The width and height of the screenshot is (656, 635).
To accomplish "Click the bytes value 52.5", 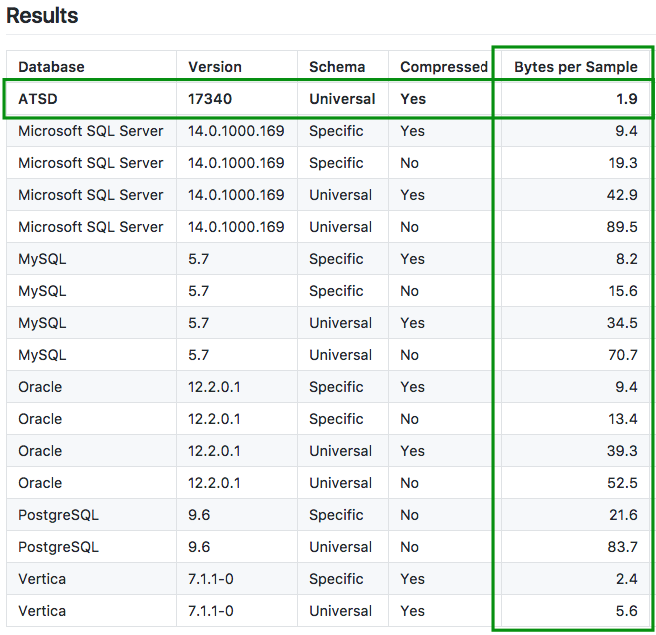I will 622,483.
